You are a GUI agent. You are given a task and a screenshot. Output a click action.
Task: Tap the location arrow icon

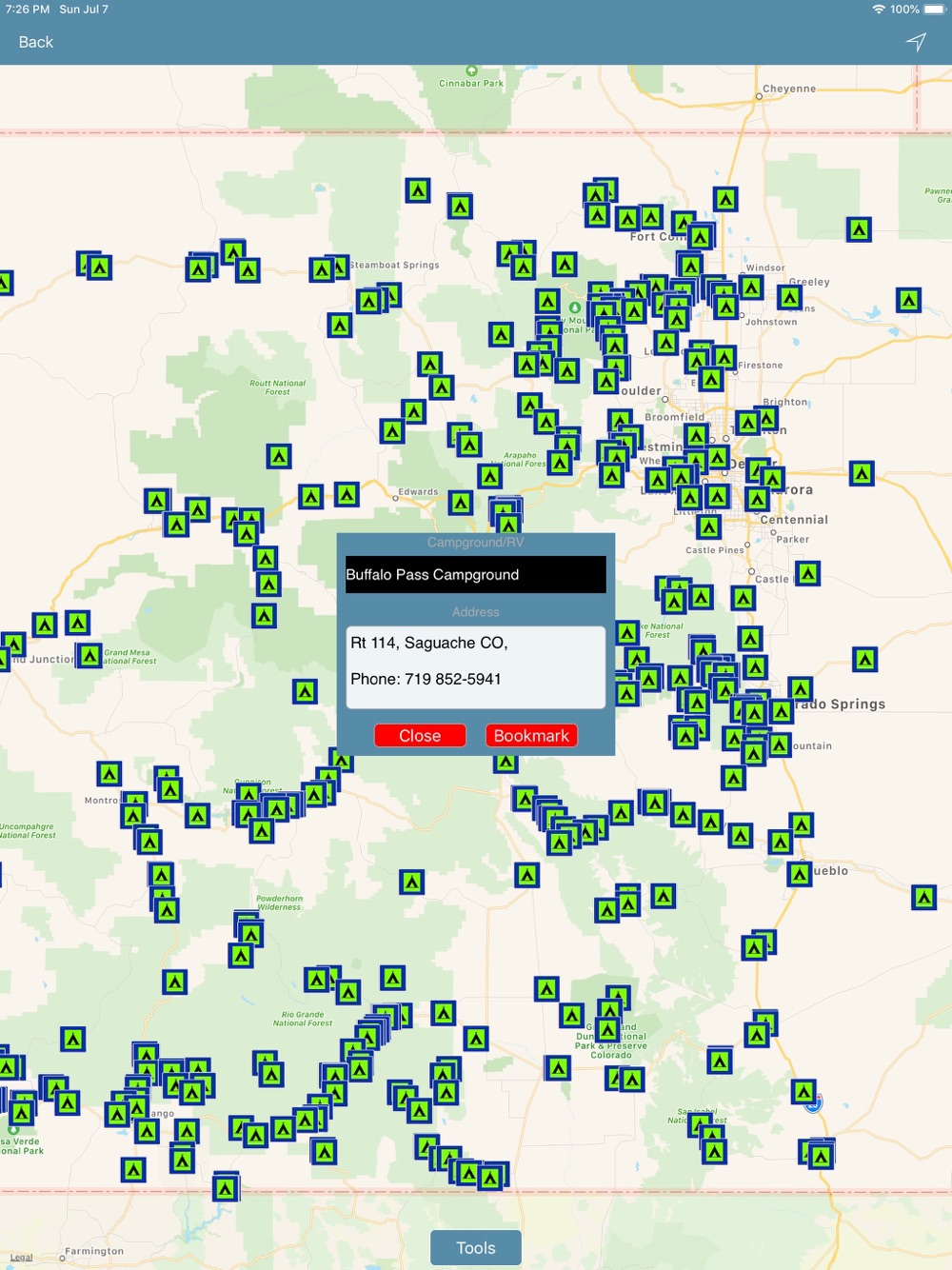(x=916, y=42)
